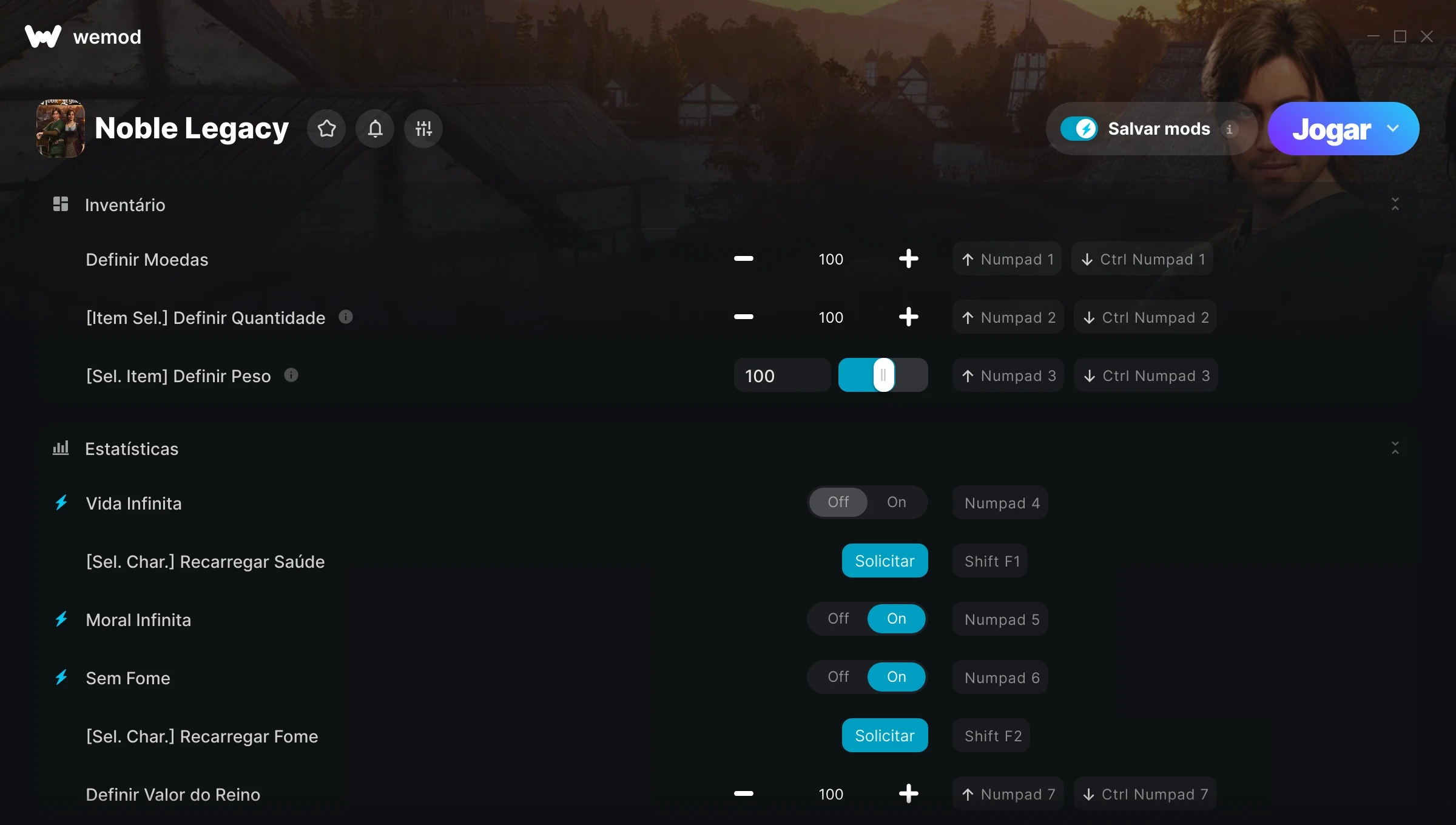Screen dimensions: 1456x825
Task: Show info for Item Sel. Definir Quantidade
Action: pos(346,317)
